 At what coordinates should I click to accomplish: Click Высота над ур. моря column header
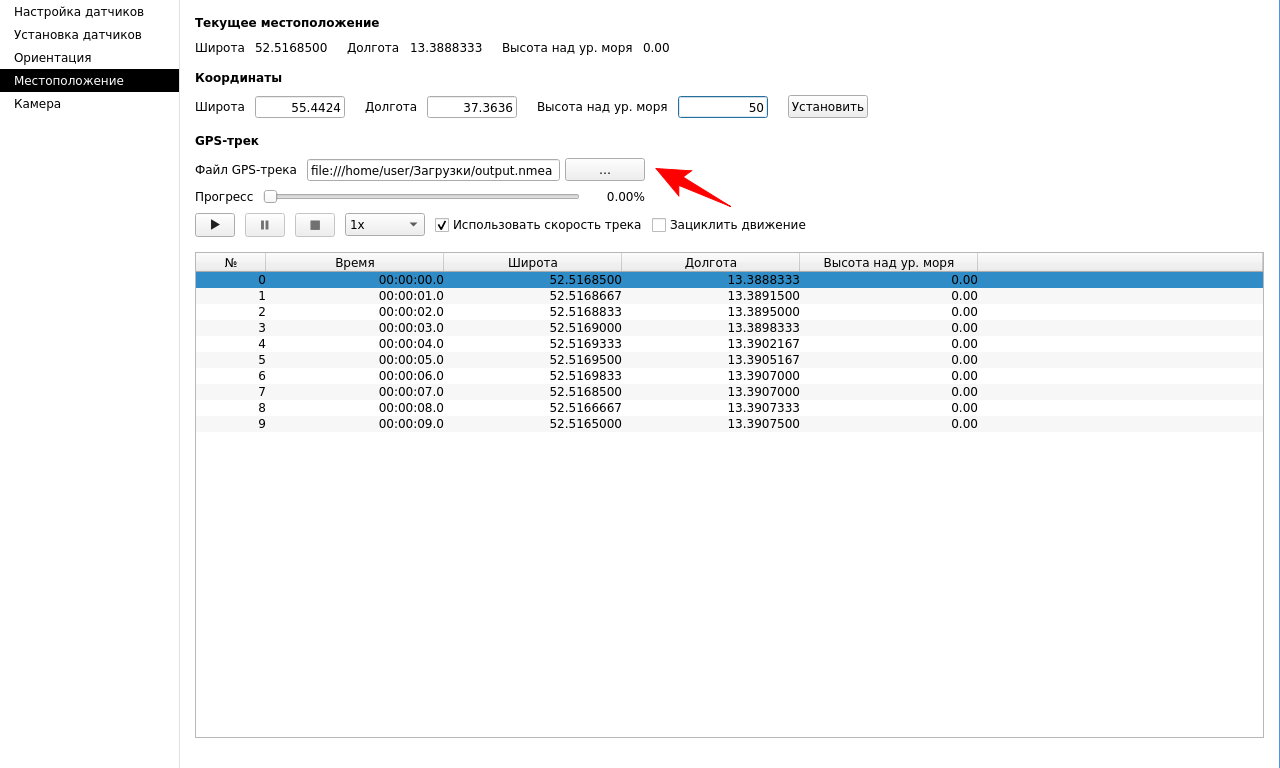pyautogui.click(x=889, y=263)
